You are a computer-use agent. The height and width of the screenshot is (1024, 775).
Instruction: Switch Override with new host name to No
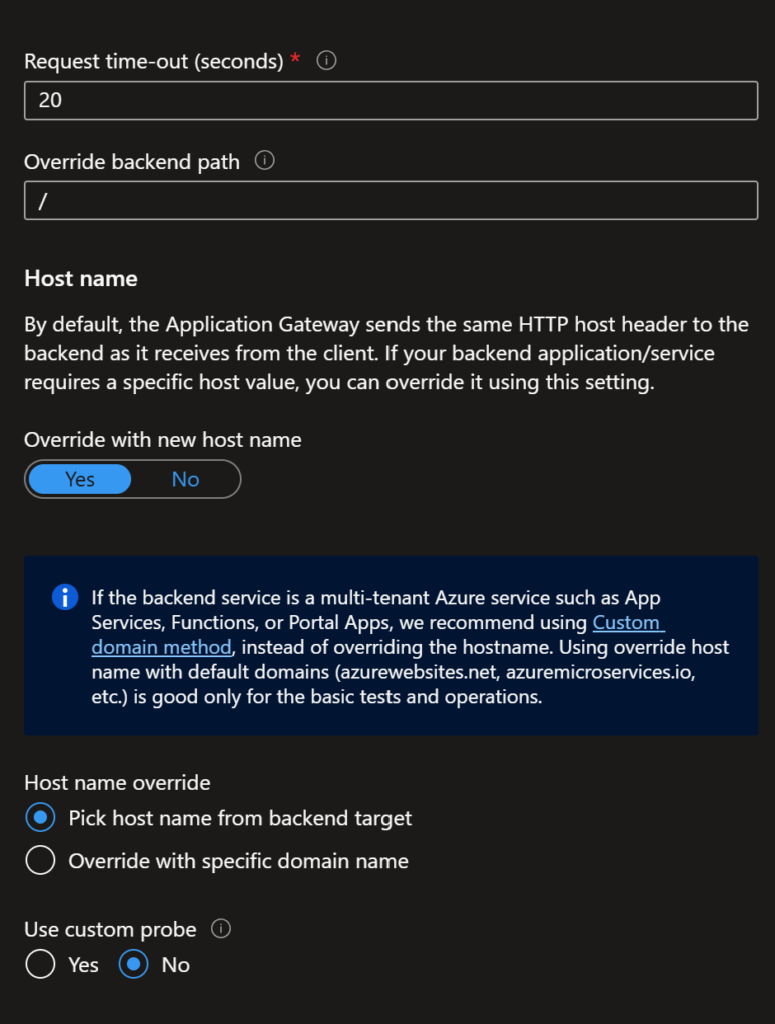tap(185, 479)
